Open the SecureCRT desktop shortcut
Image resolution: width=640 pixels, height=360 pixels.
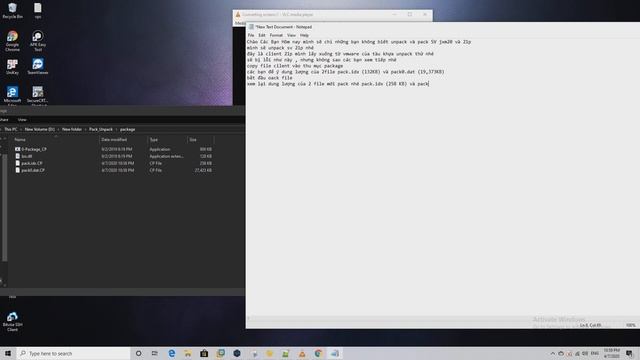(x=38, y=96)
